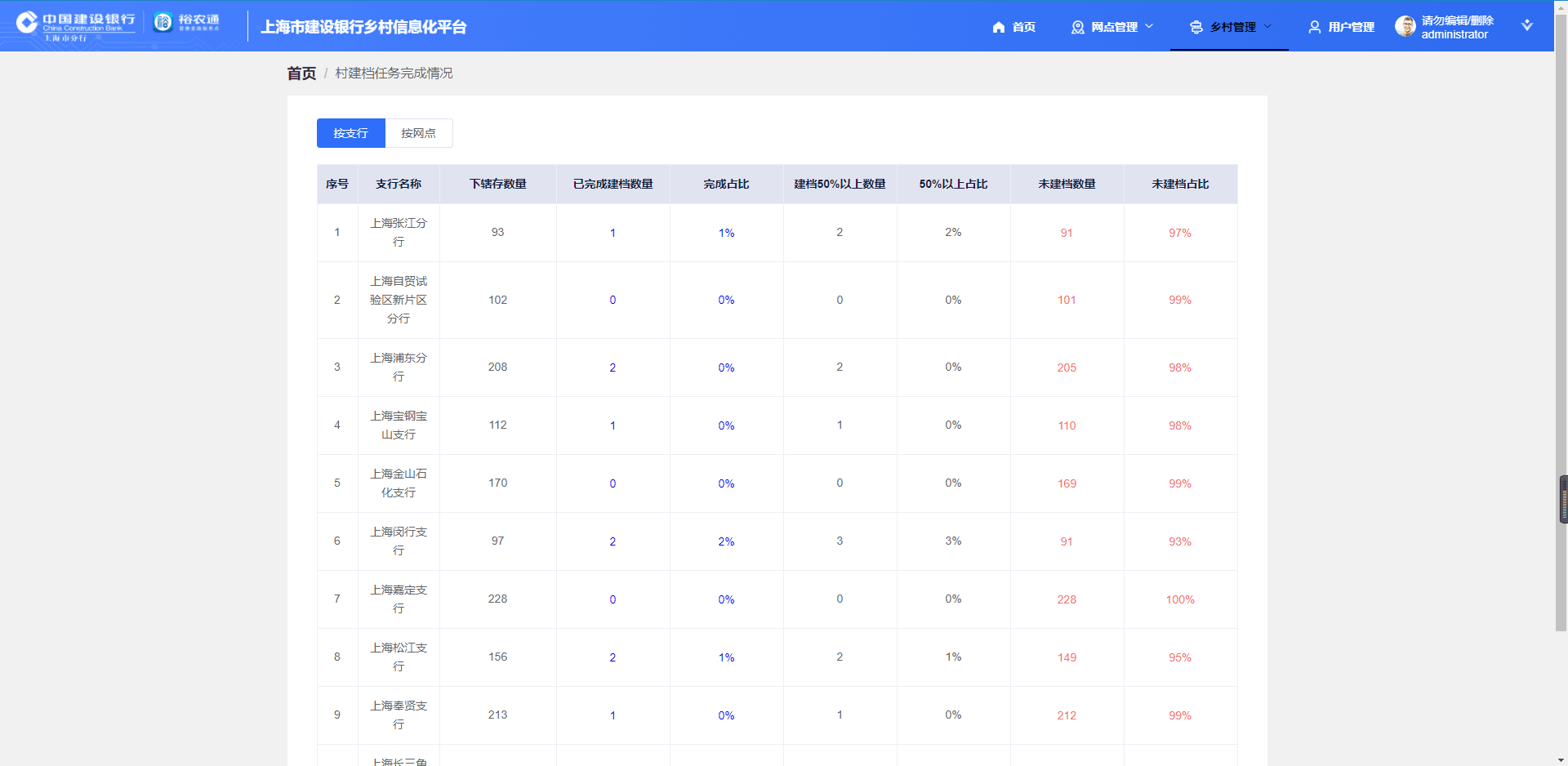
Task: Click the 裕农通 logo icon
Action: point(163,22)
